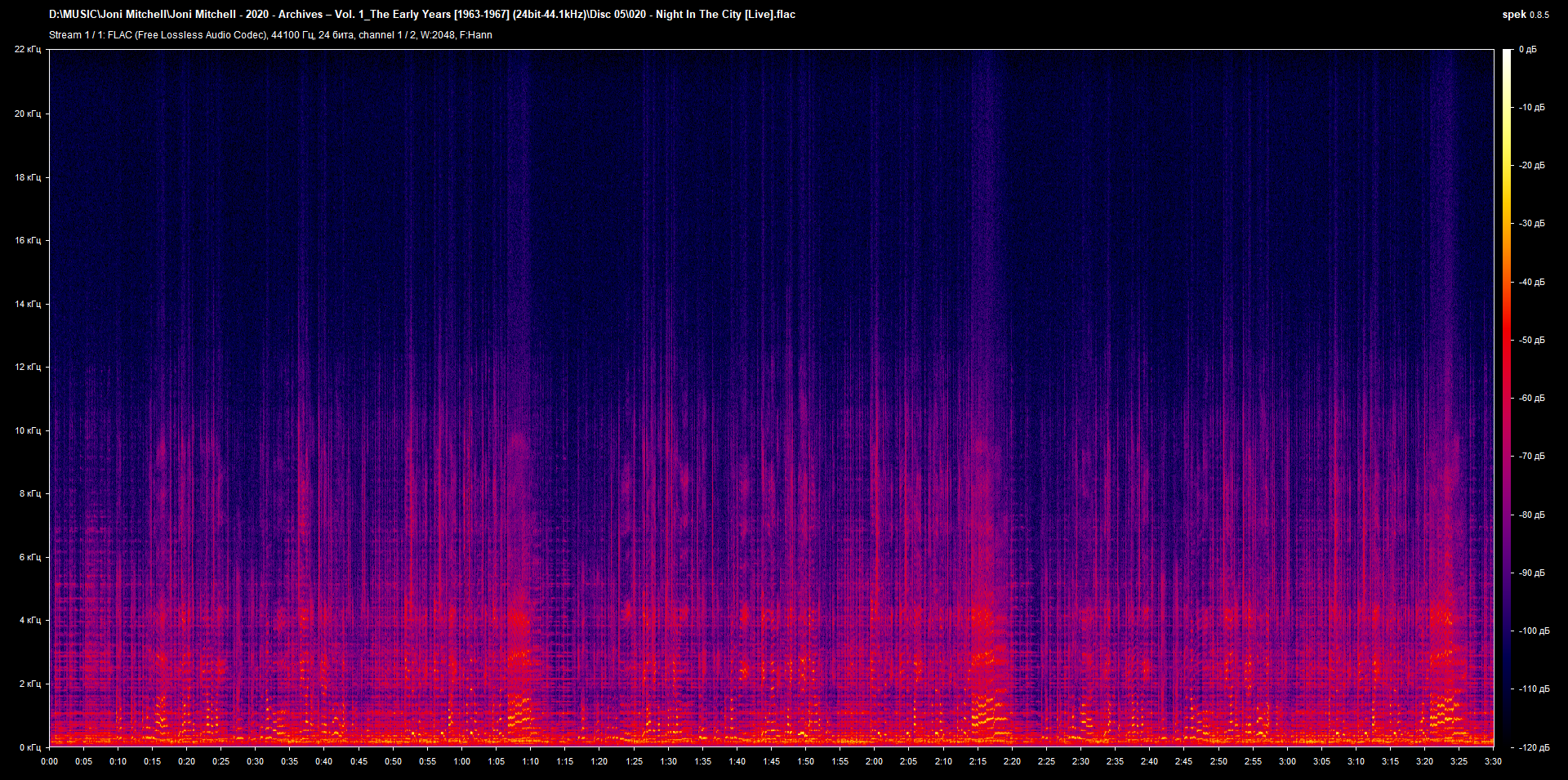Click the 3:30 time marker

(1494, 760)
